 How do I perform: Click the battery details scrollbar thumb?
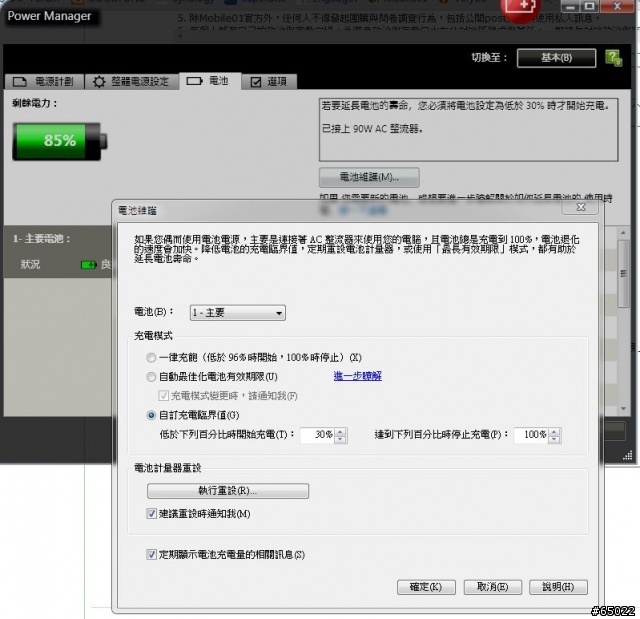coord(623,273)
